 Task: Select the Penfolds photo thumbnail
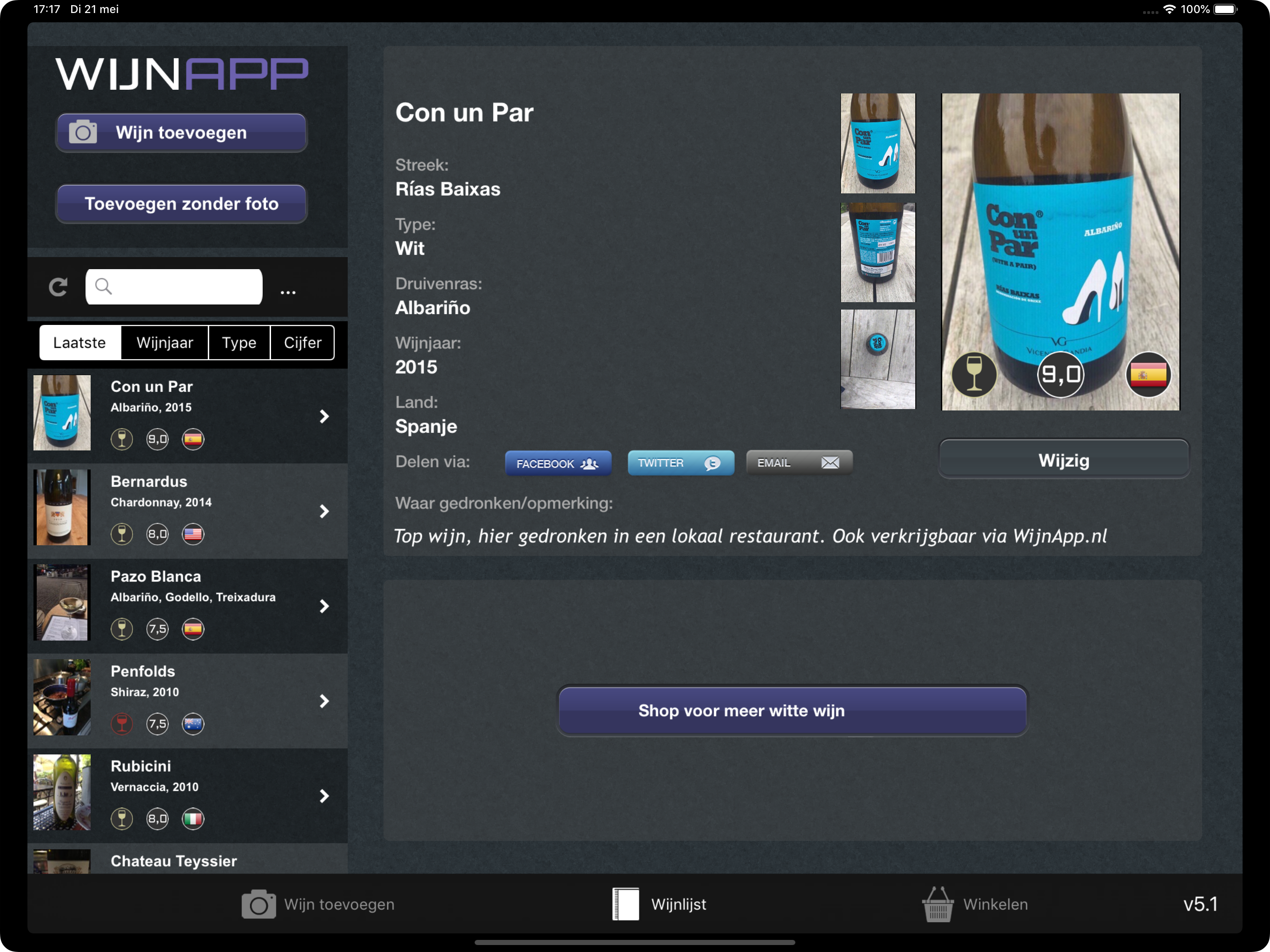62,697
